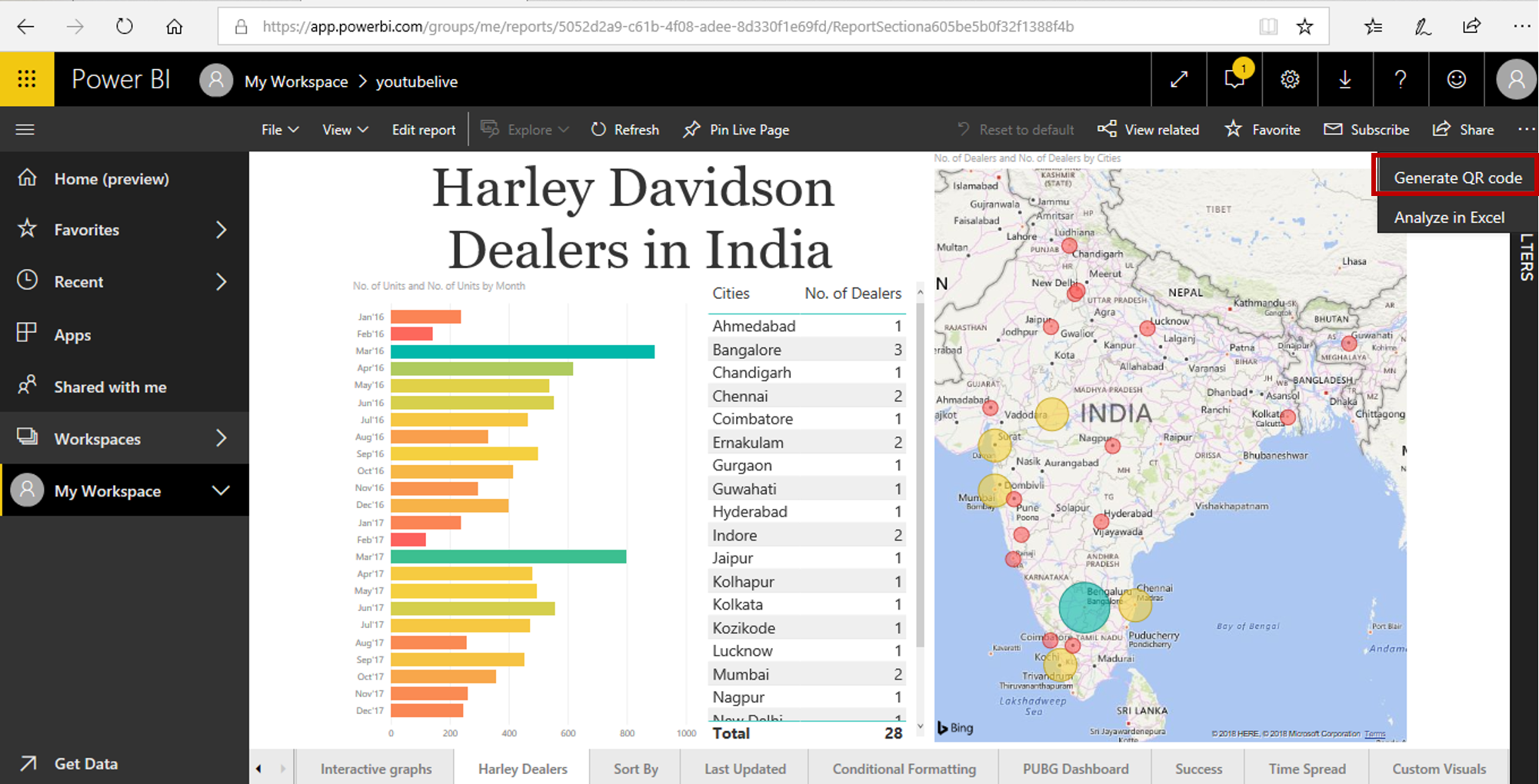This screenshot has height=784, width=1539.
Task: Open the help question mark menu
Action: 1401,79
